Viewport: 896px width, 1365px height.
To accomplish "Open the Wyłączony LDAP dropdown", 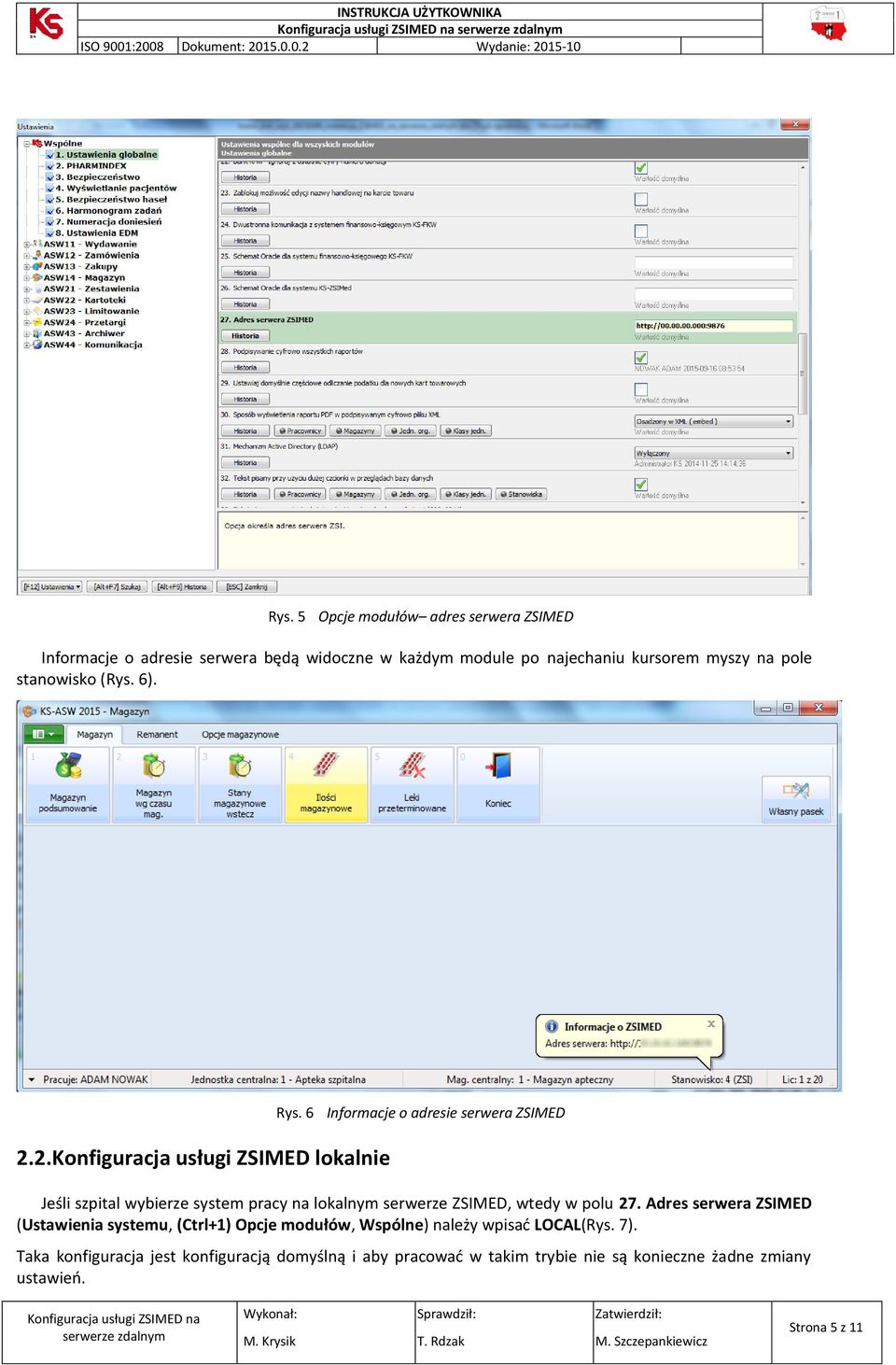I will pos(714,453).
